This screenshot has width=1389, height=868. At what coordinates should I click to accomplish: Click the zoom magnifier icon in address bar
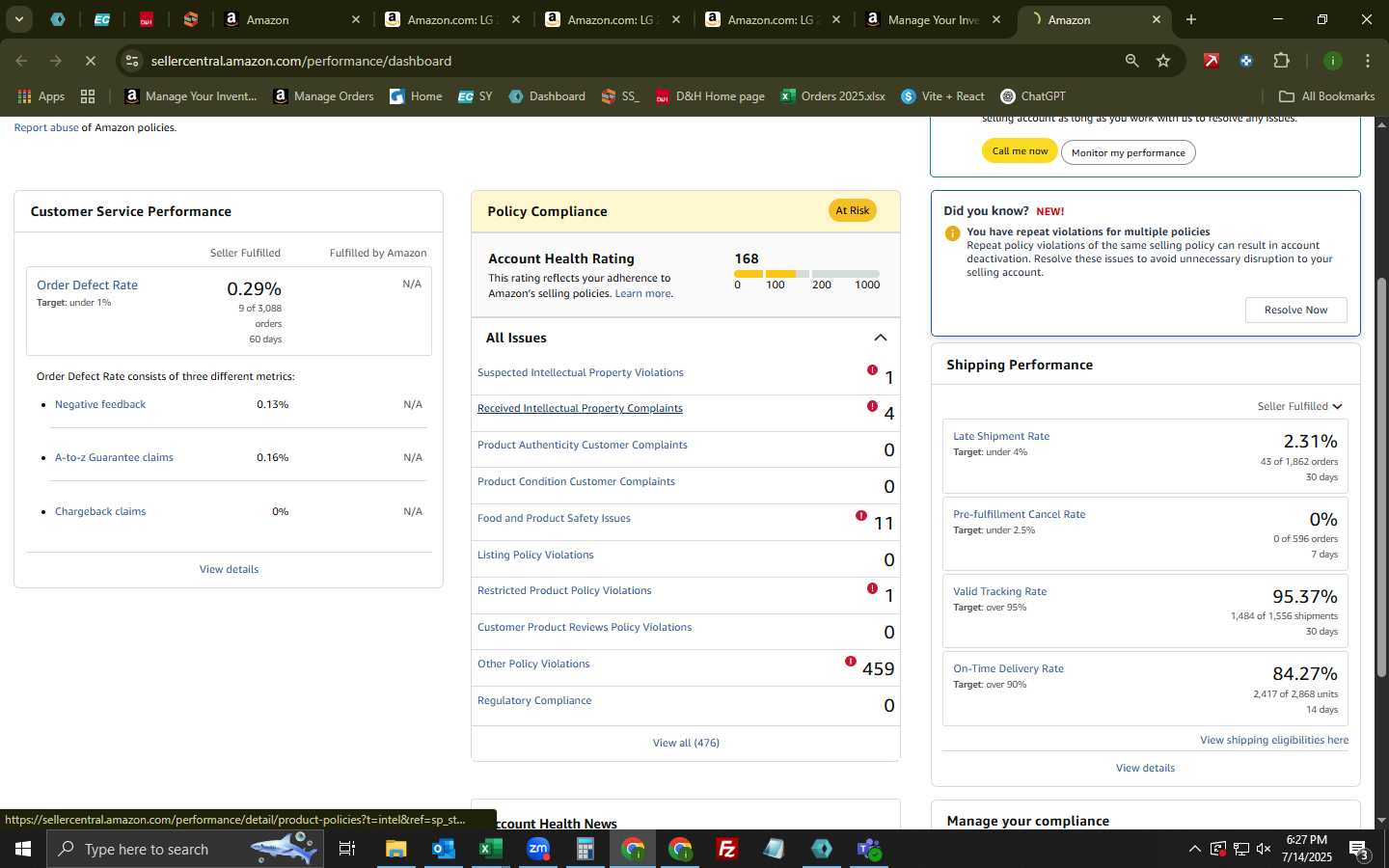(x=1131, y=61)
